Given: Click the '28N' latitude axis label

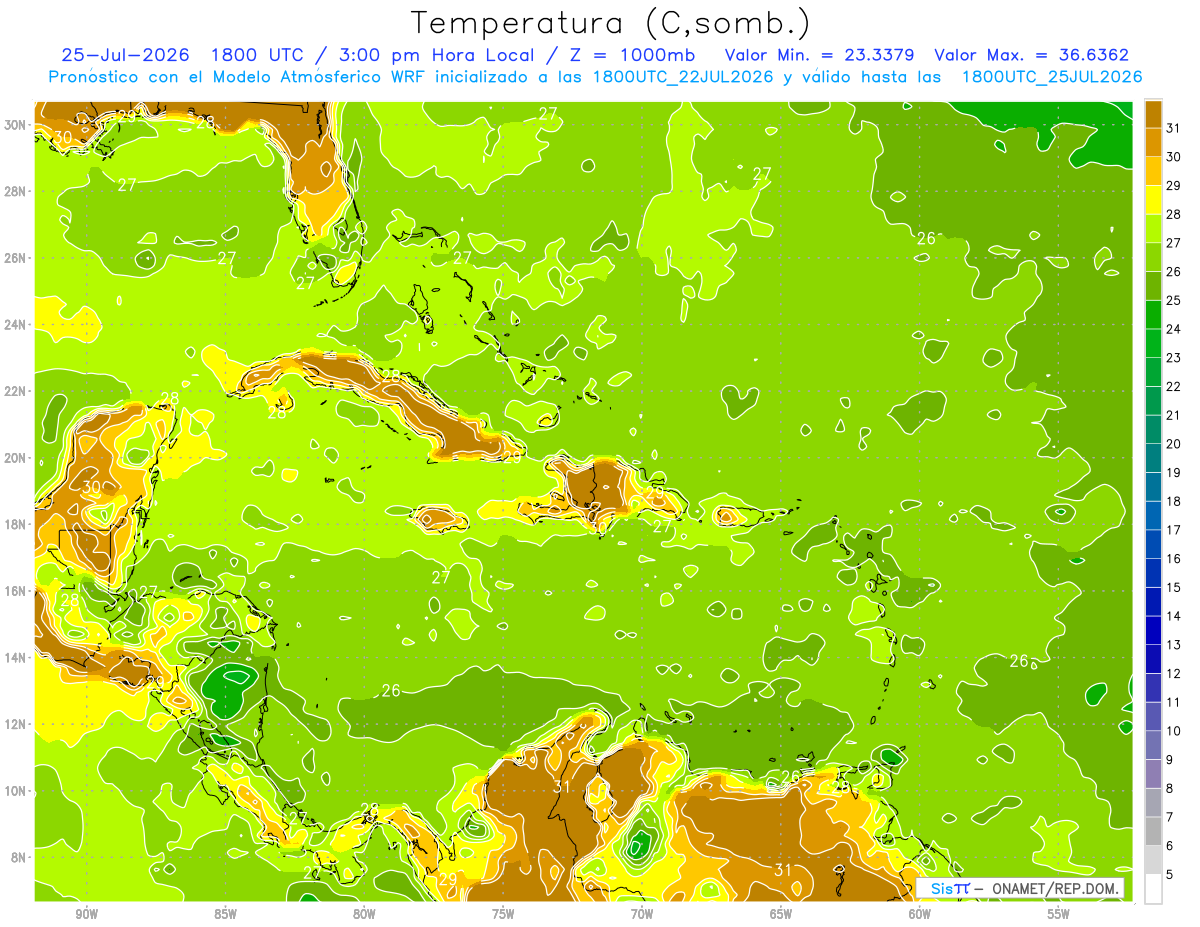Looking at the screenshot, I should click(x=16, y=191).
